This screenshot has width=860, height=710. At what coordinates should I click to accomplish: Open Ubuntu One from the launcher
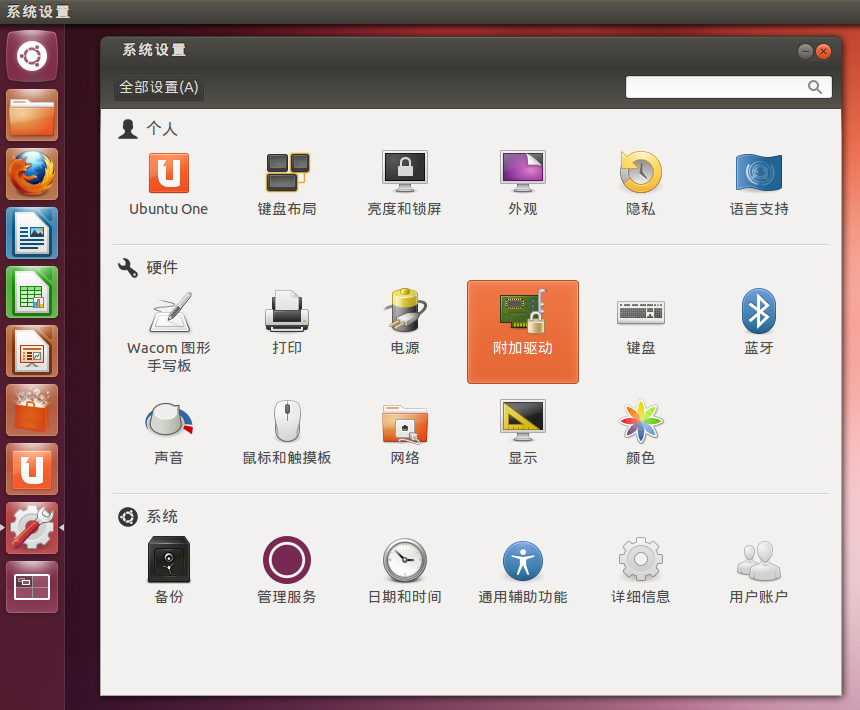(32, 469)
